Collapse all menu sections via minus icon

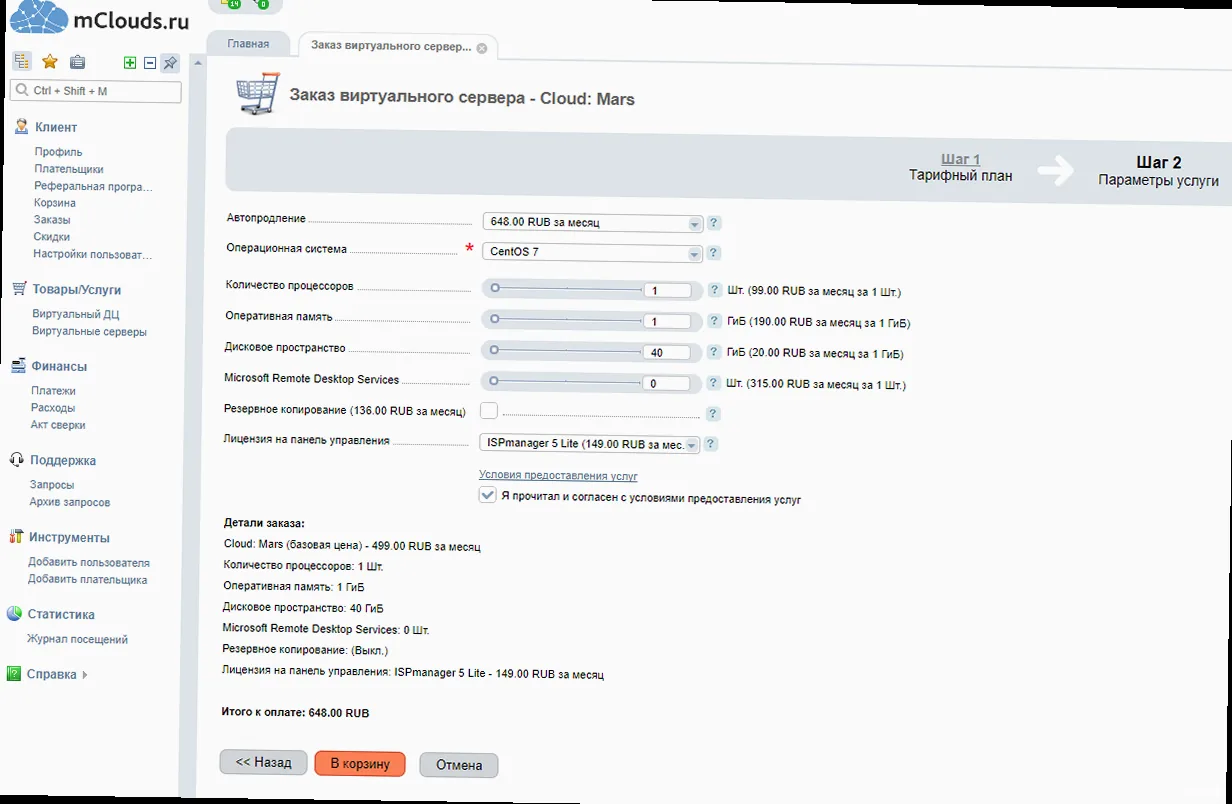click(149, 62)
